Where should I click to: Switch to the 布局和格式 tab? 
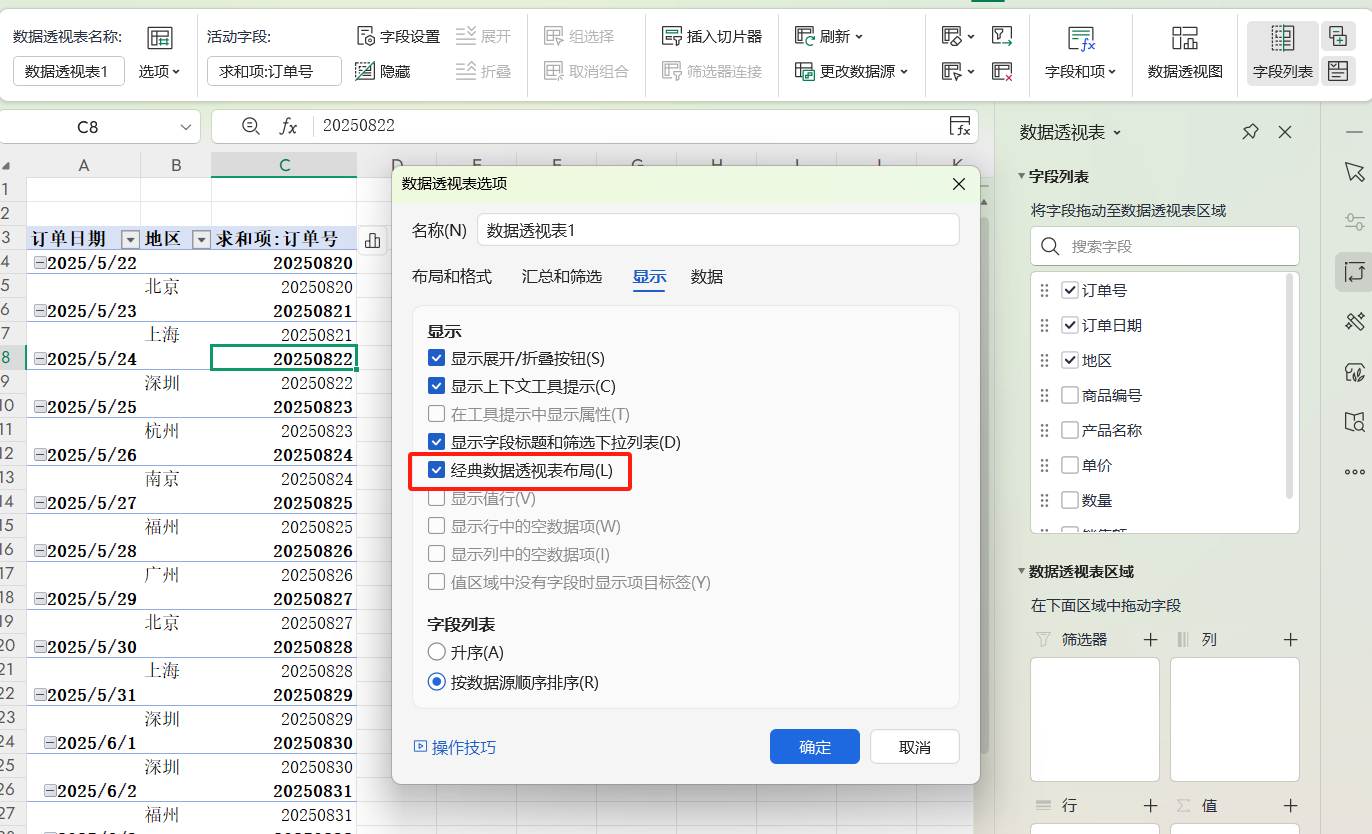click(452, 277)
